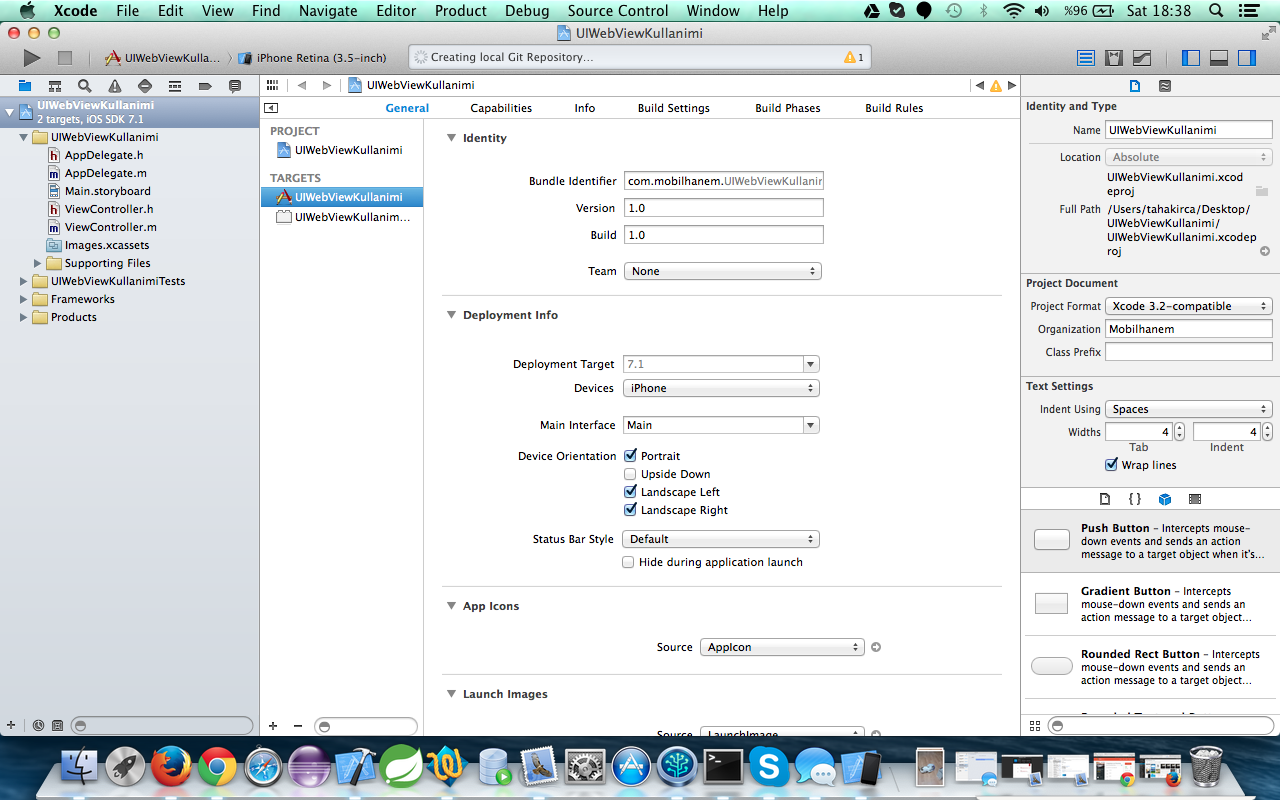This screenshot has width=1280, height=800.
Task: Enable the Upside Down orientation checkbox
Action: pos(630,474)
